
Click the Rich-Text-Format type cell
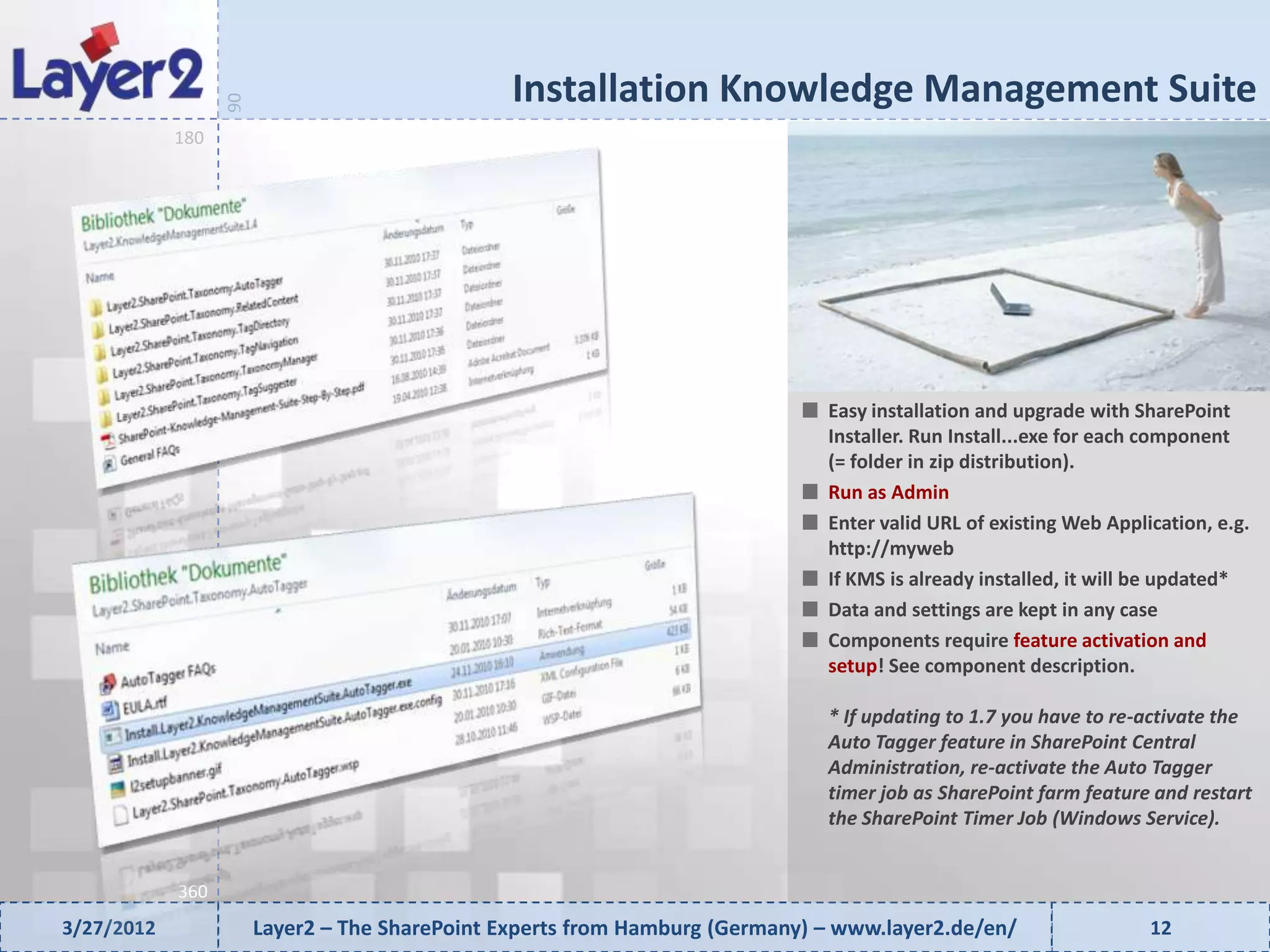click(570, 630)
